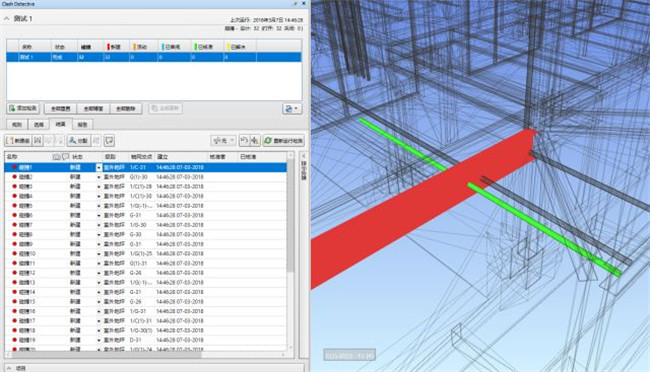Select clash row 碰撞3
Screen dimensions: 650x372
coord(145,186)
